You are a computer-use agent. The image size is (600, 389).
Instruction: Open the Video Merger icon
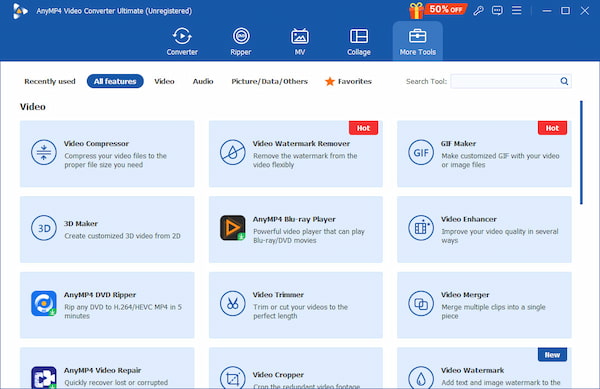tap(421, 303)
